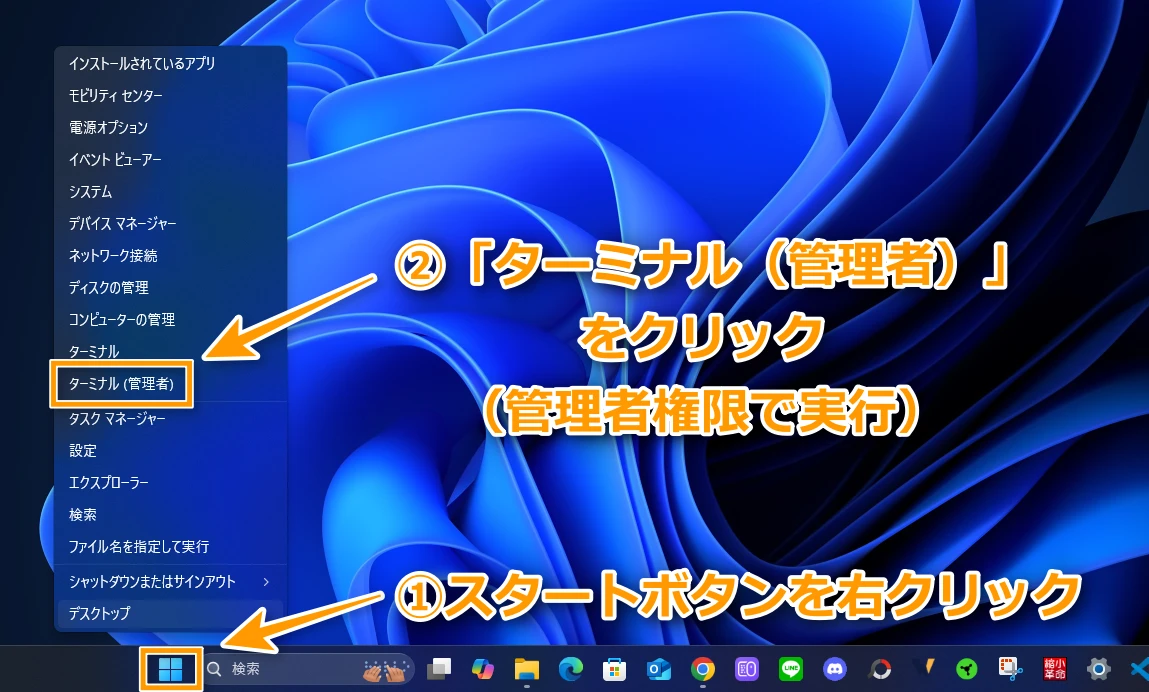Select ファイル名を指定して実行 option
The image size is (1149, 692).
[x=139, y=547]
